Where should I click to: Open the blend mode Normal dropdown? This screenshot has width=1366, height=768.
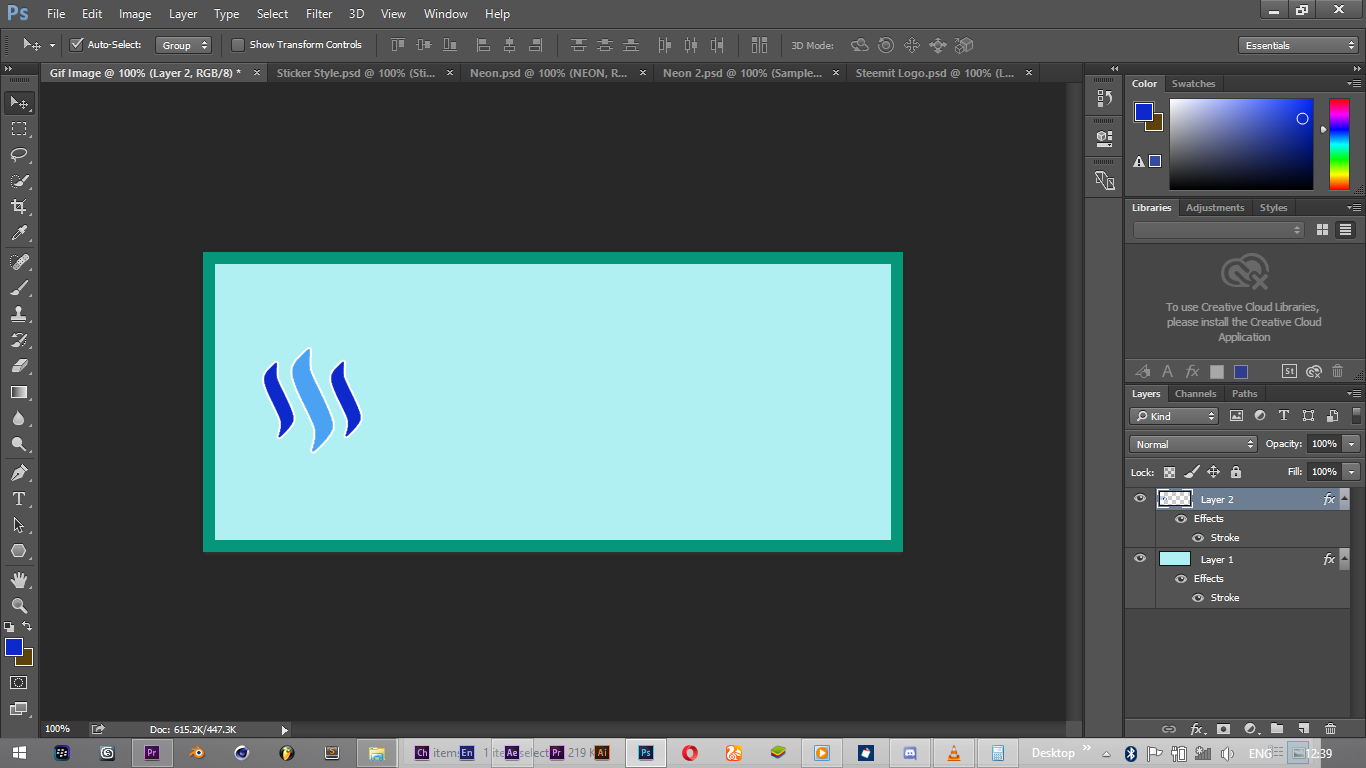tap(1193, 444)
